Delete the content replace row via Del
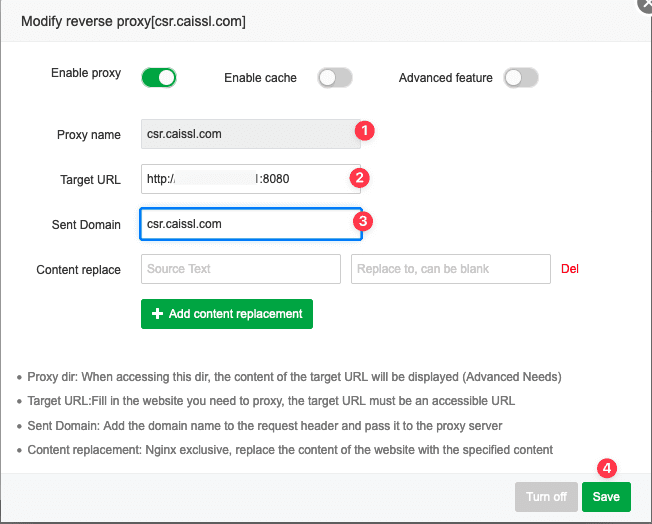The width and height of the screenshot is (652, 524). pos(570,269)
